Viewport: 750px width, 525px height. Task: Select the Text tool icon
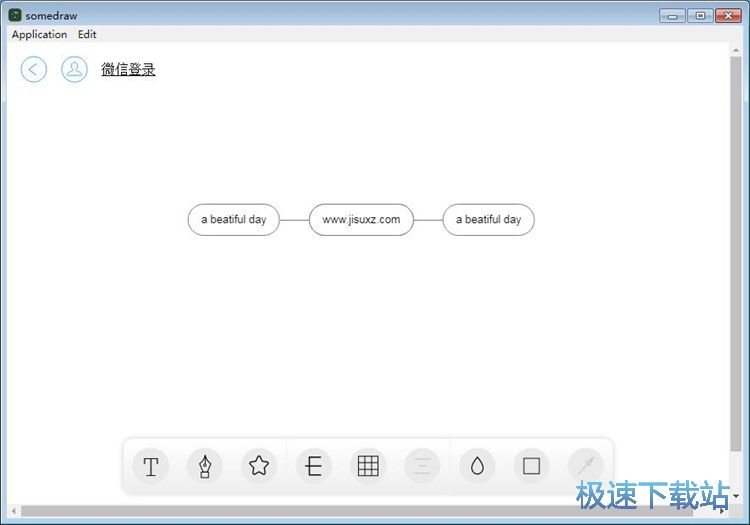point(151,466)
